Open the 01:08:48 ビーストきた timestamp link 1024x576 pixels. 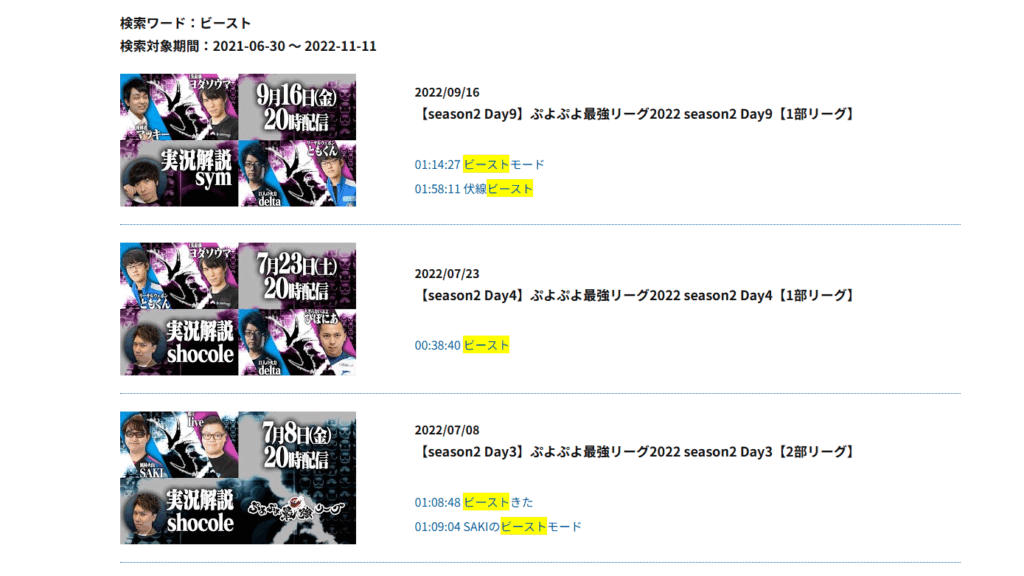pos(473,502)
